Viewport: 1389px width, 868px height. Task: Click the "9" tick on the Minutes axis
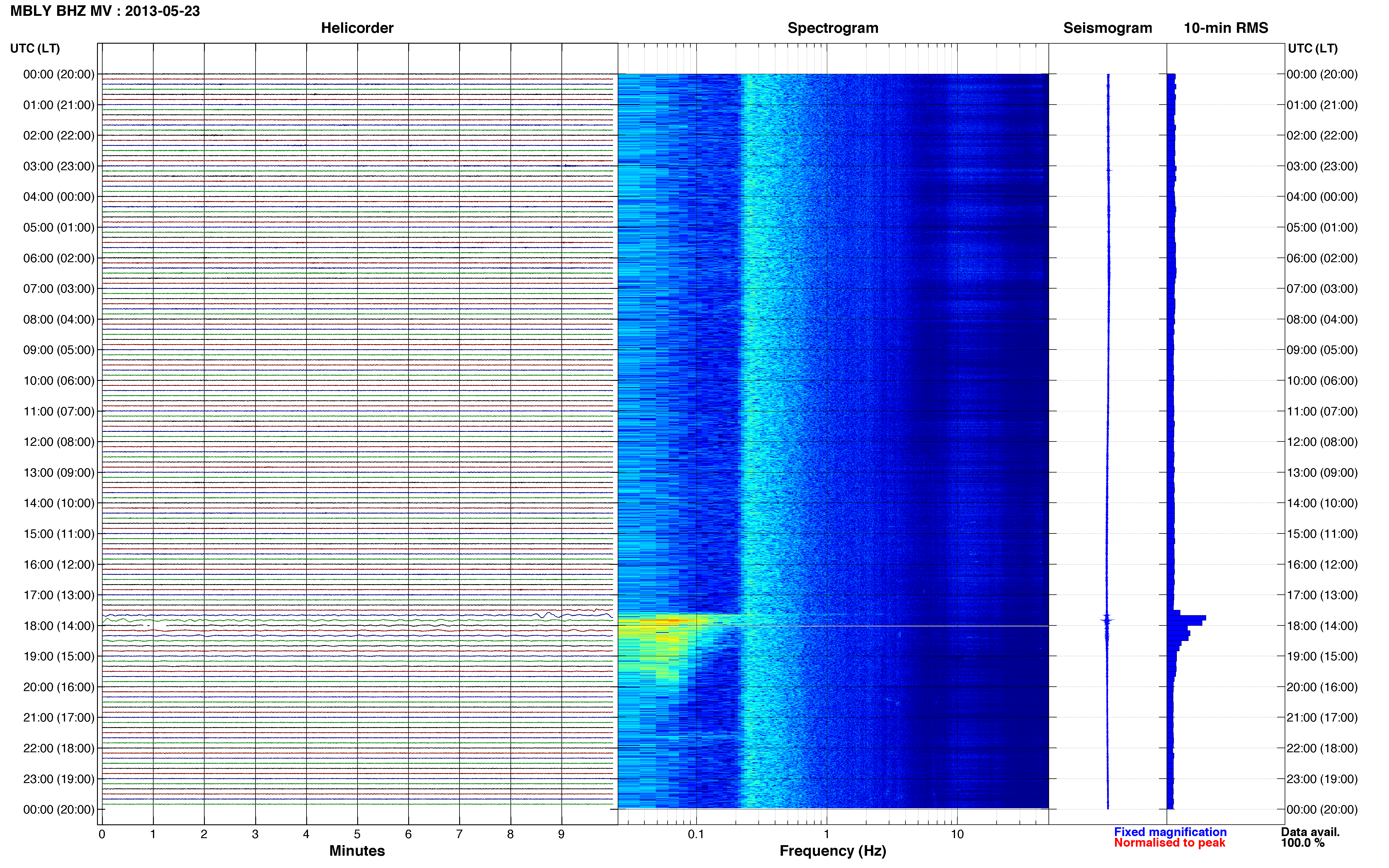click(561, 835)
